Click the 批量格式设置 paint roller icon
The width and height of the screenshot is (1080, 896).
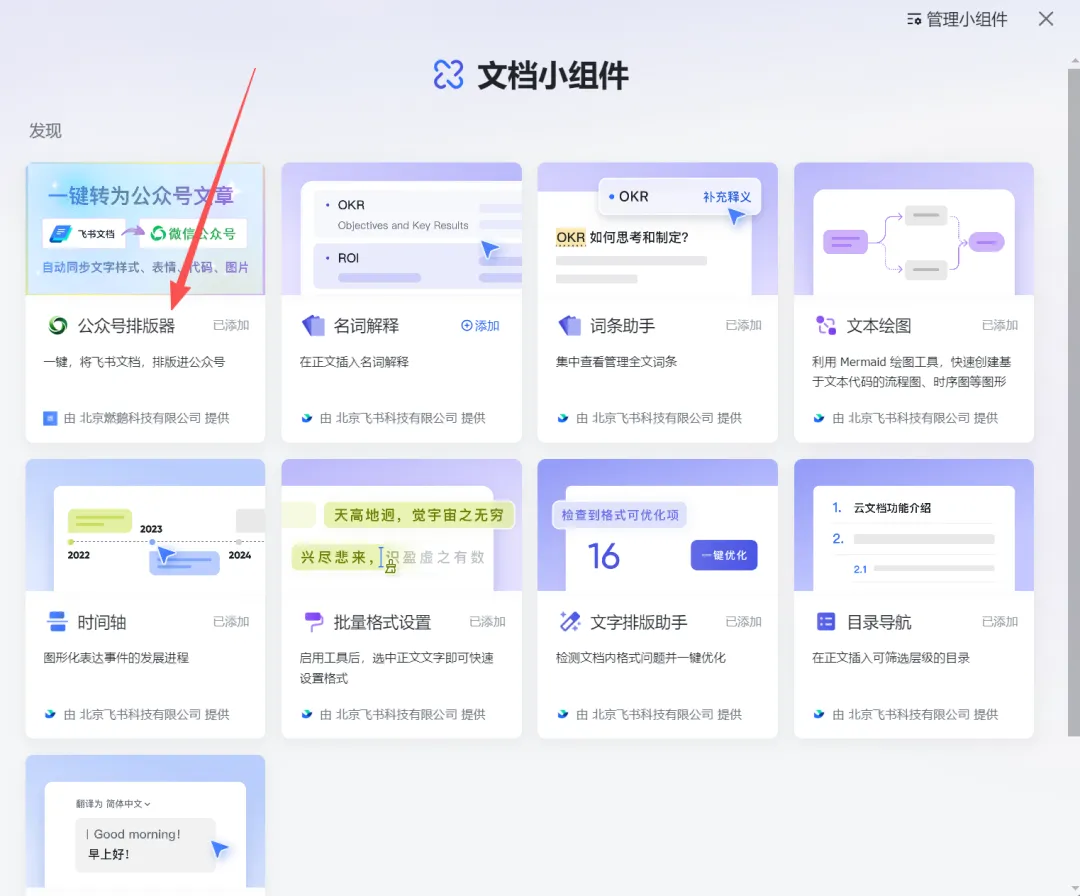(313, 621)
